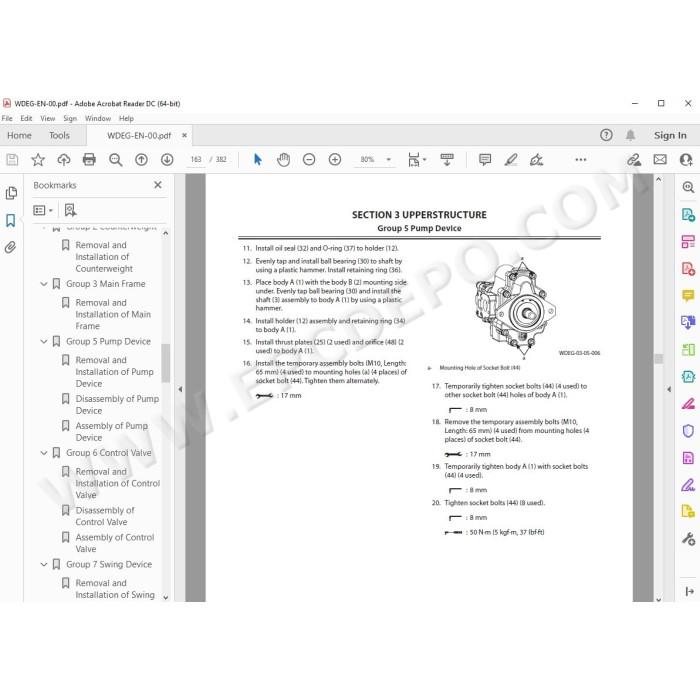Open the Help menu
Viewport: 700px width, 700px height.
[126, 118]
